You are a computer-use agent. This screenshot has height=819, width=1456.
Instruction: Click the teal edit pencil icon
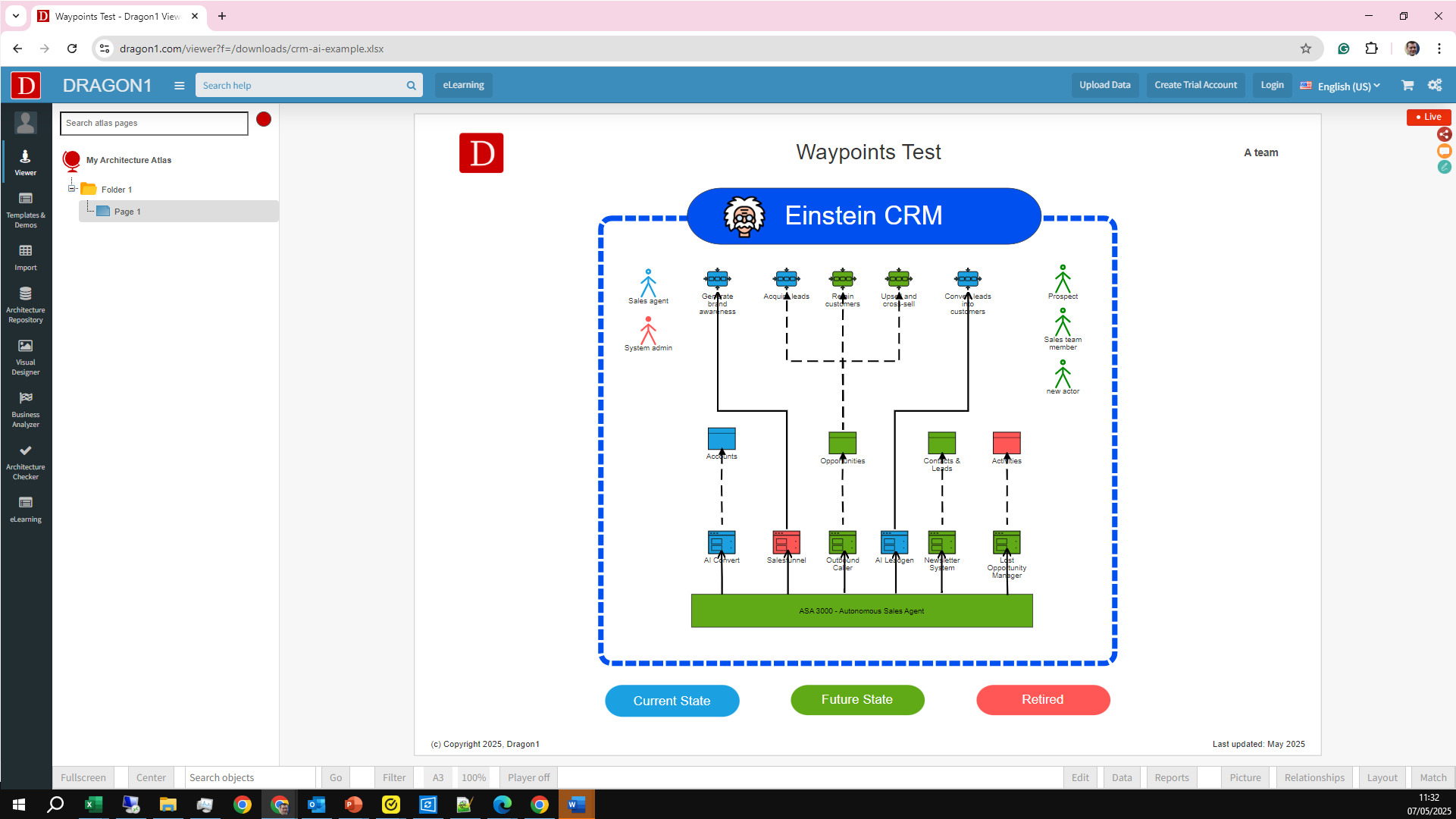[1445, 167]
